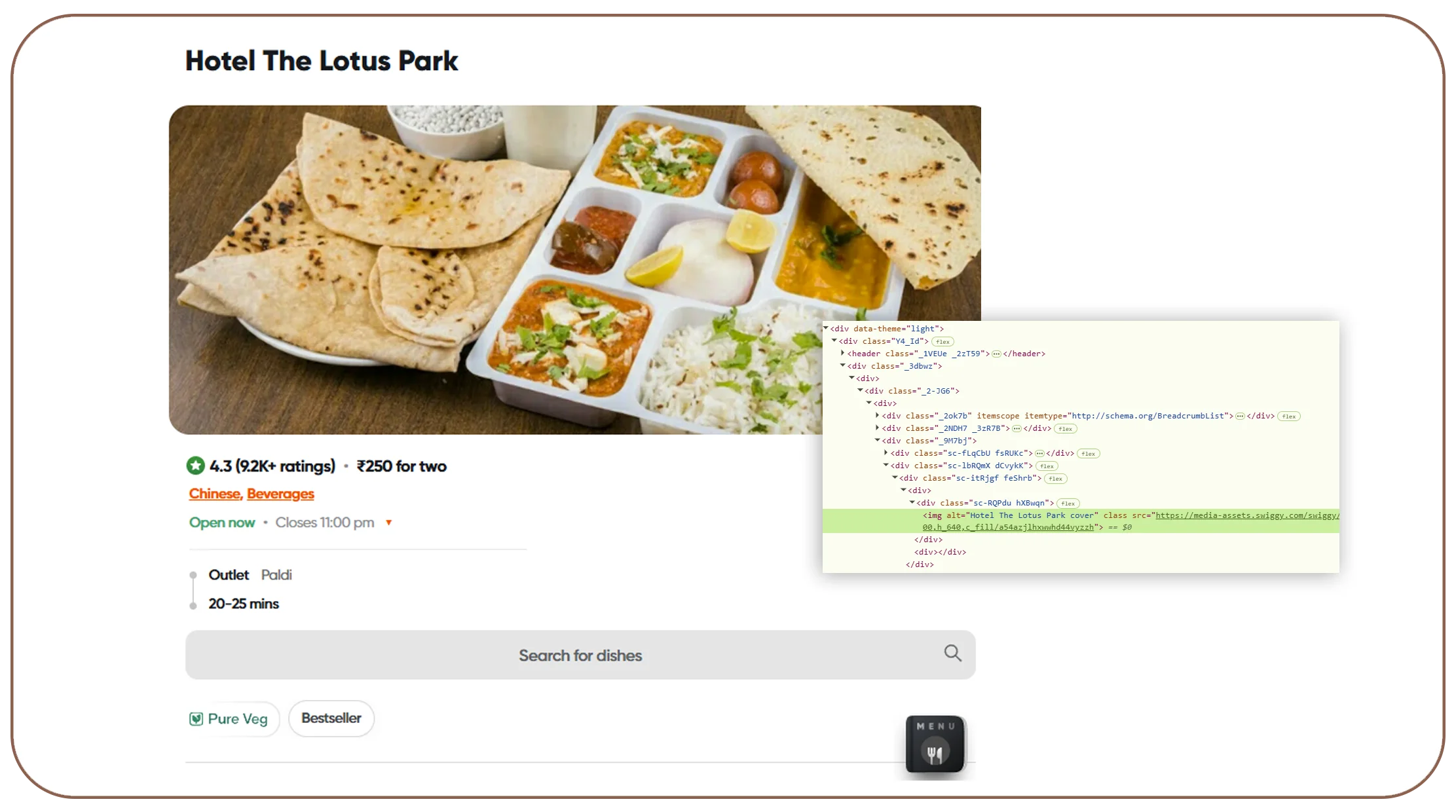Viewport: 1456px width, 812px height.
Task: Click the ellipsis badge in the header element row
Action: click(x=996, y=354)
